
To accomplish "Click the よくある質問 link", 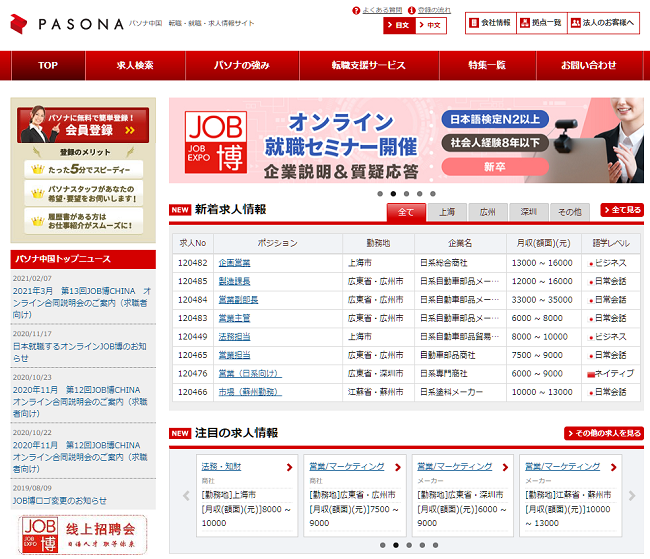I will [382, 10].
